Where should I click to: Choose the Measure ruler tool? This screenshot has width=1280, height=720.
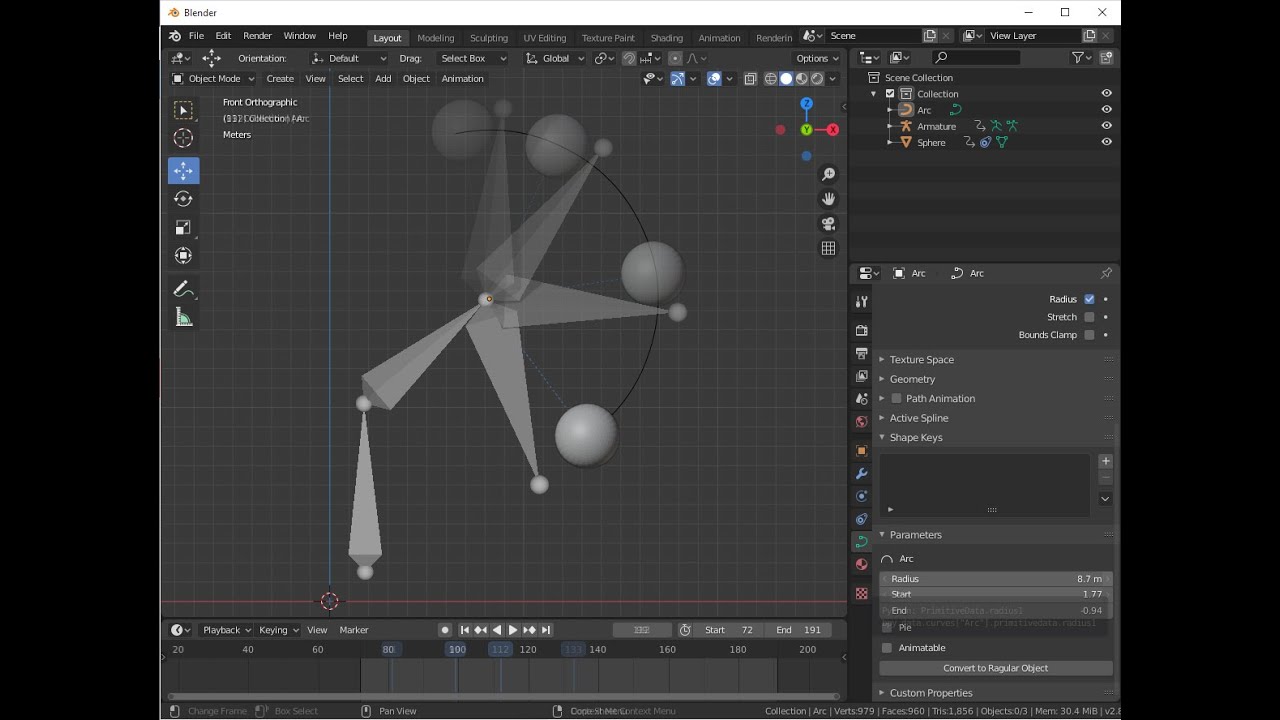tap(183, 317)
